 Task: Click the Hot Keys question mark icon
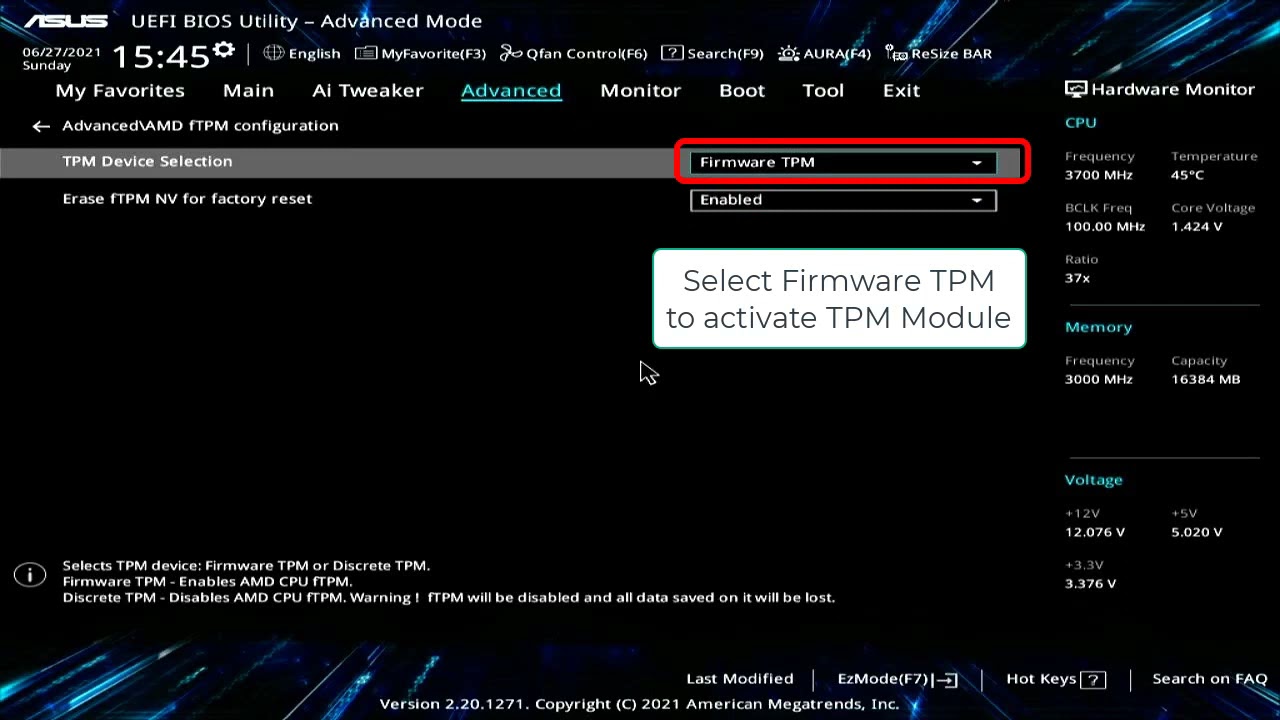(1093, 679)
